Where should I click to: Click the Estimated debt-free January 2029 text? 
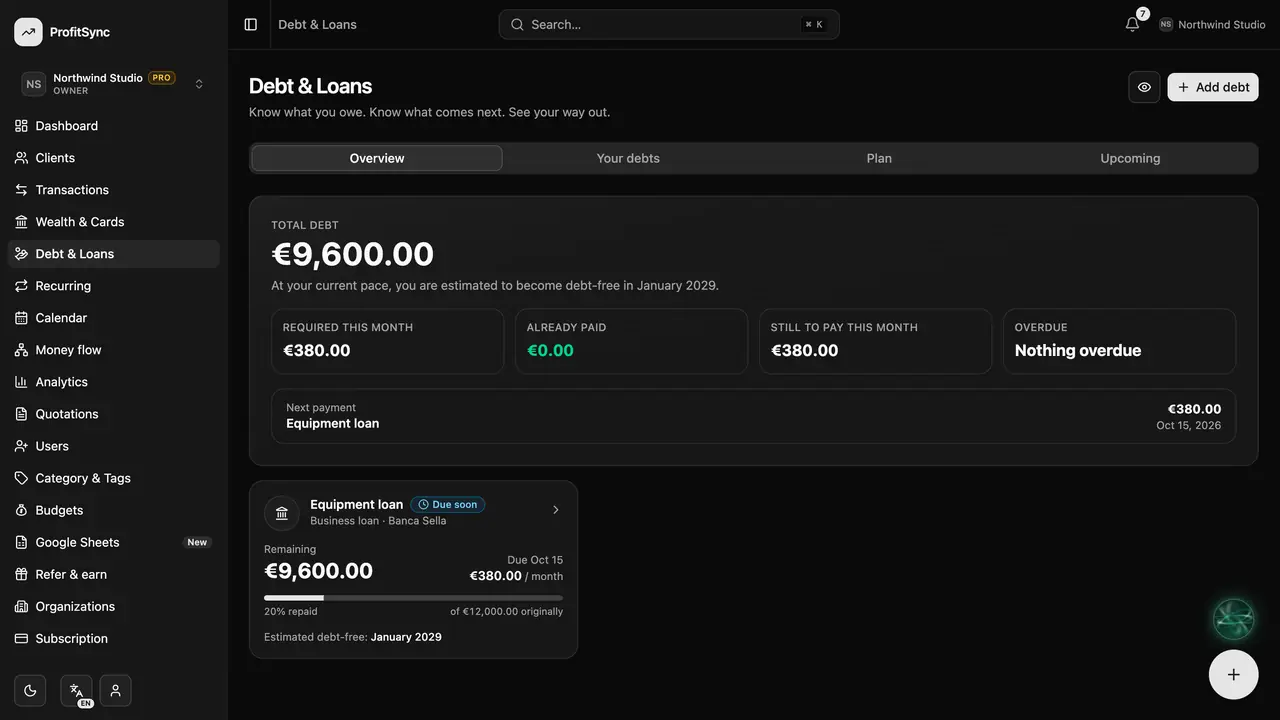[353, 637]
